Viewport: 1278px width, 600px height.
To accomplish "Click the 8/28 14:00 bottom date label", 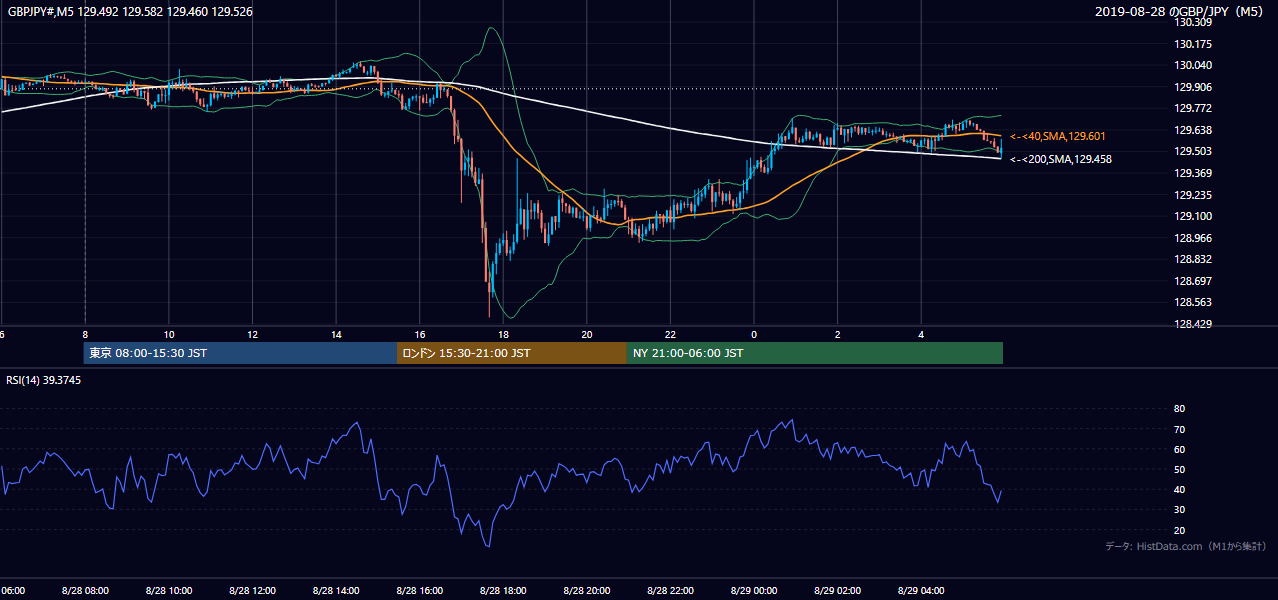I will 336,590.
